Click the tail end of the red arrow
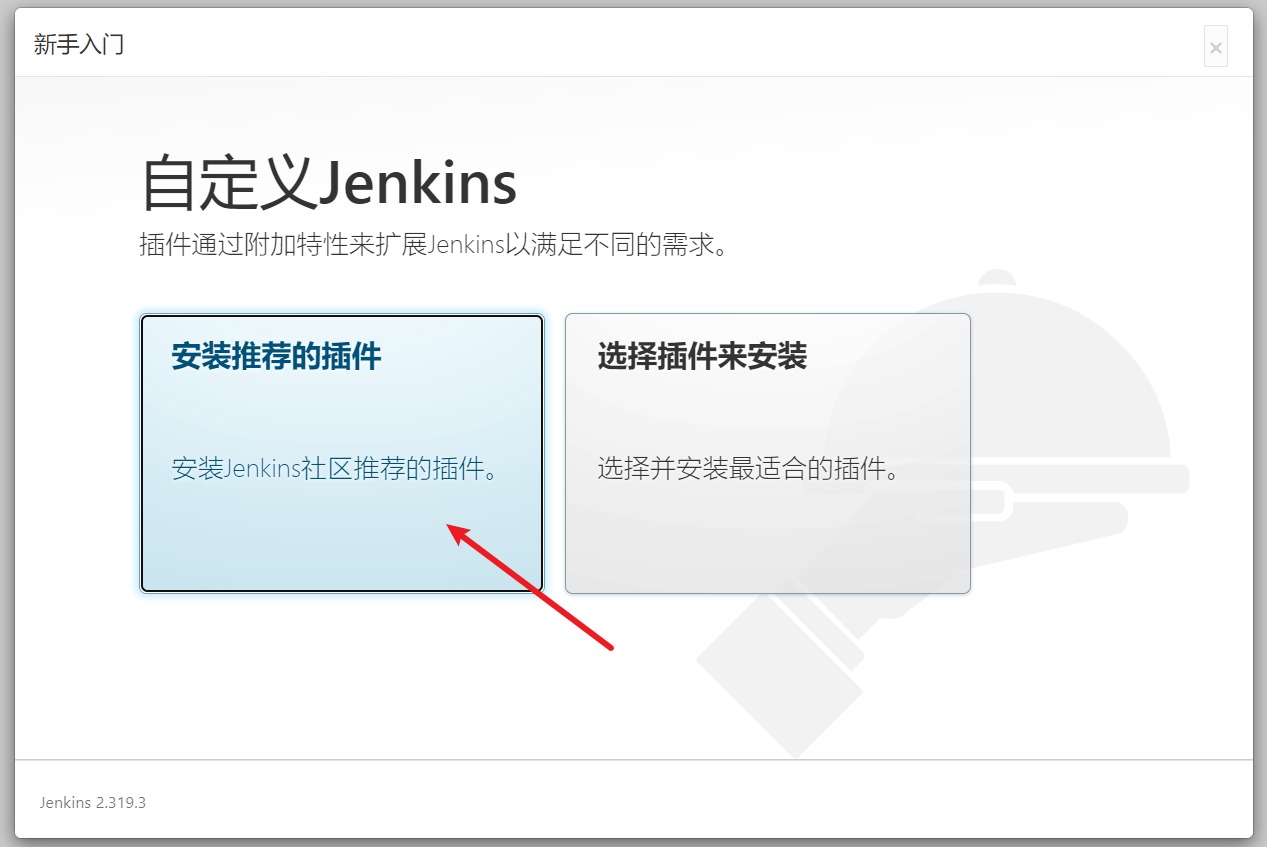The width and height of the screenshot is (1267, 847). point(610,648)
